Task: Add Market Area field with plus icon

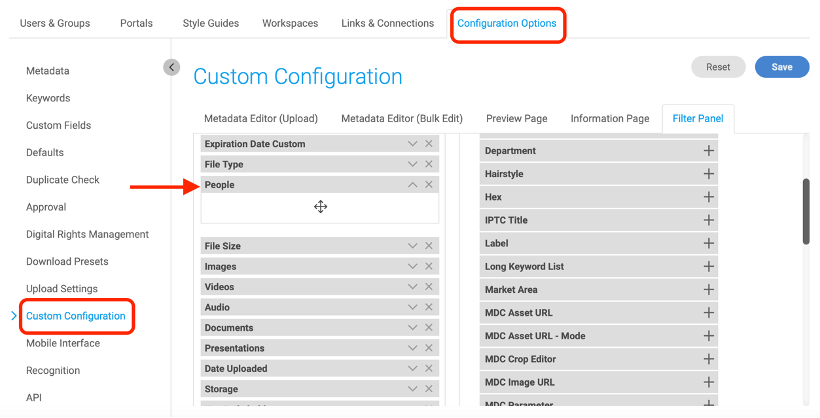Action: coord(709,289)
